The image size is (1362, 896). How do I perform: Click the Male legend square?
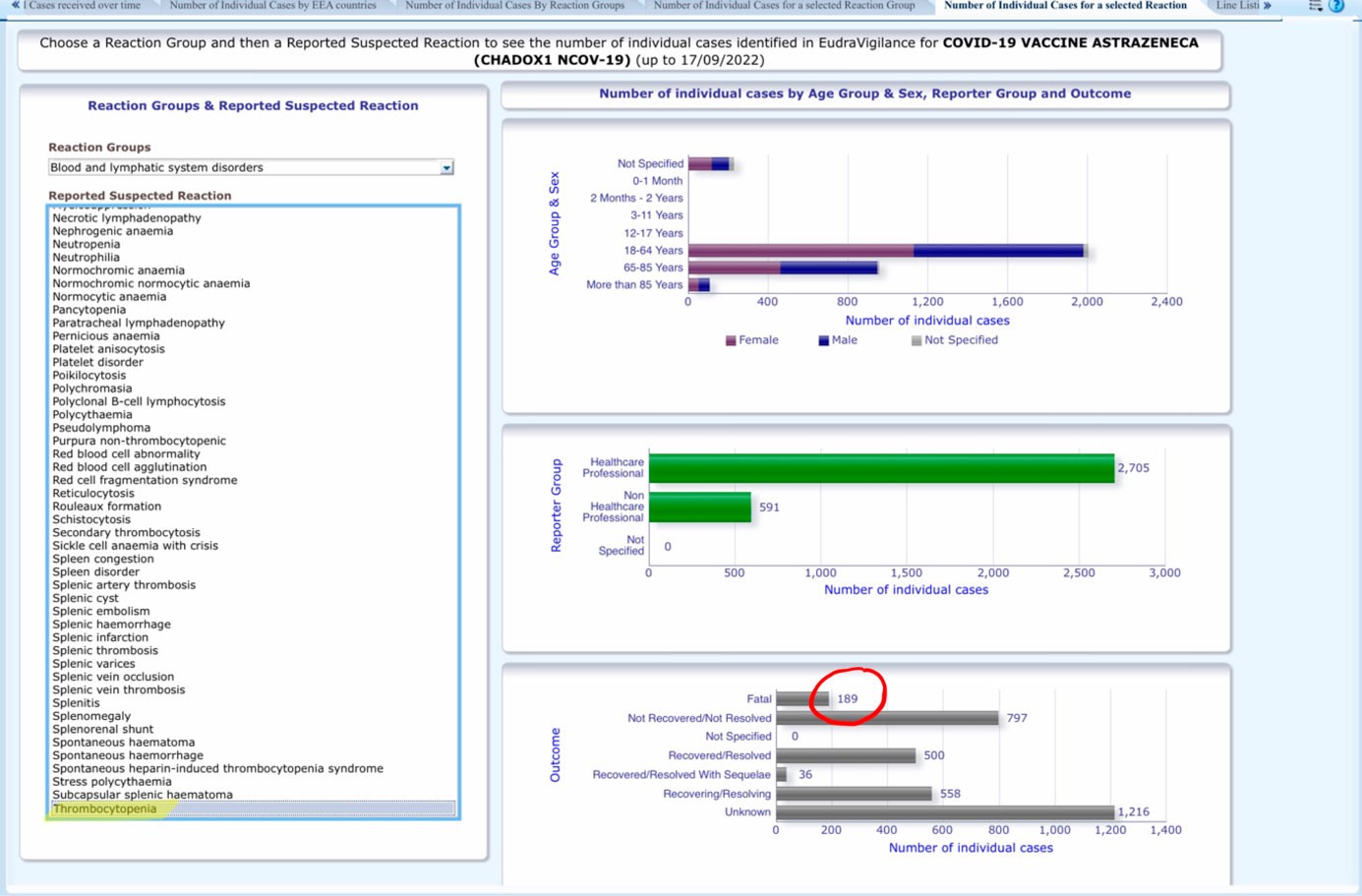point(823,341)
